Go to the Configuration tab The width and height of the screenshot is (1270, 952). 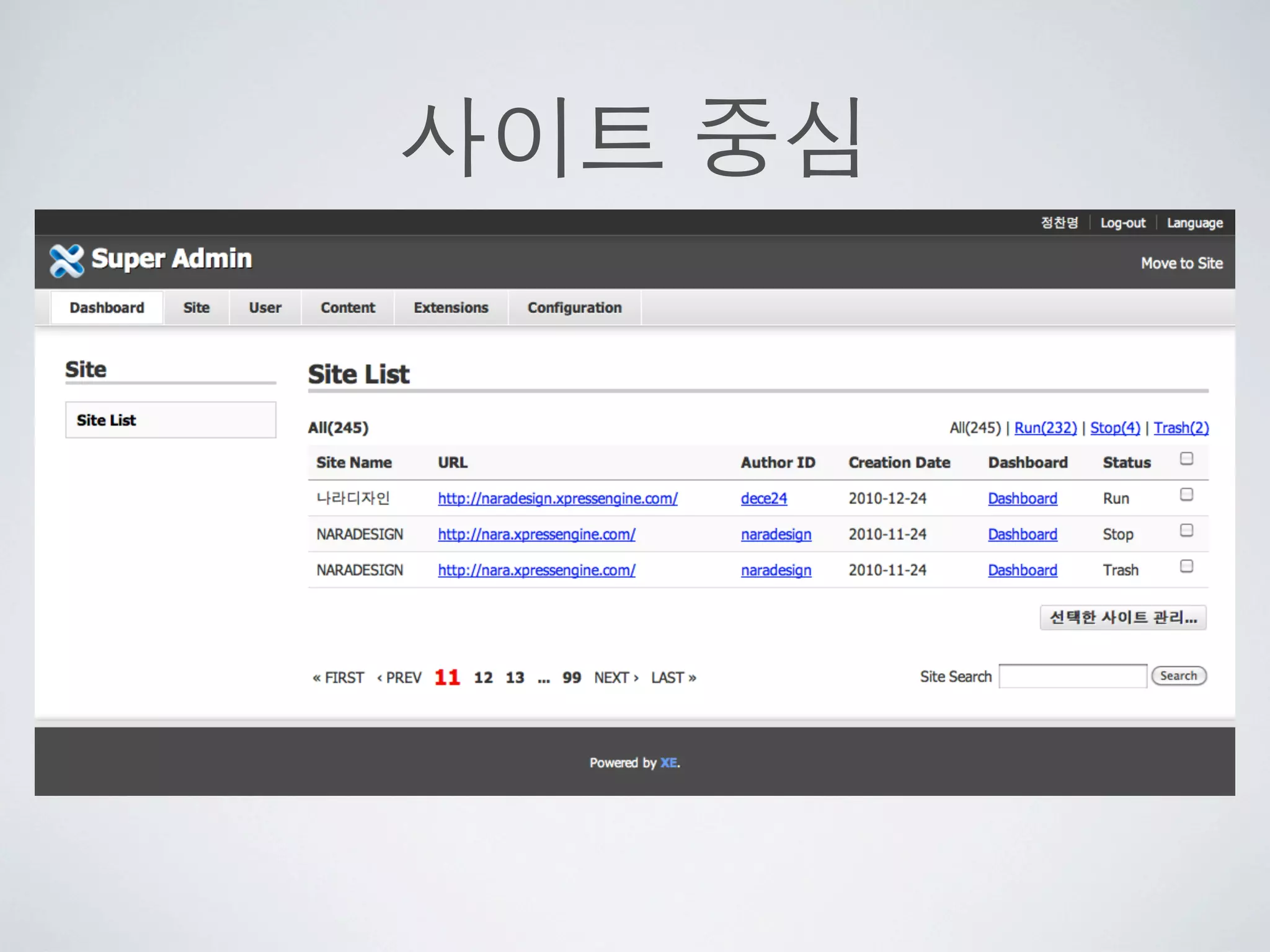(574, 308)
